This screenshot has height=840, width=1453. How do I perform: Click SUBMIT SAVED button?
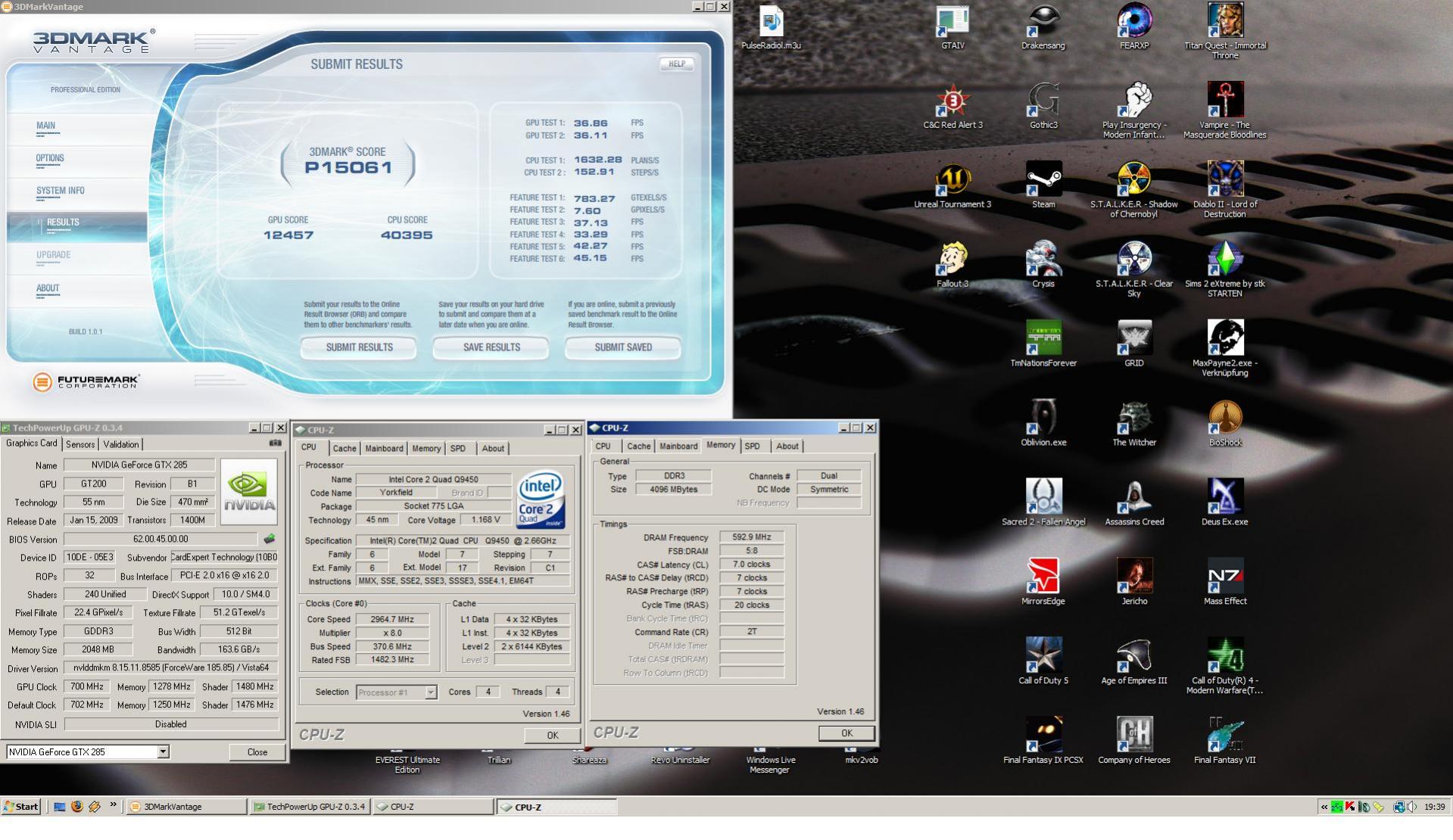pos(623,347)
